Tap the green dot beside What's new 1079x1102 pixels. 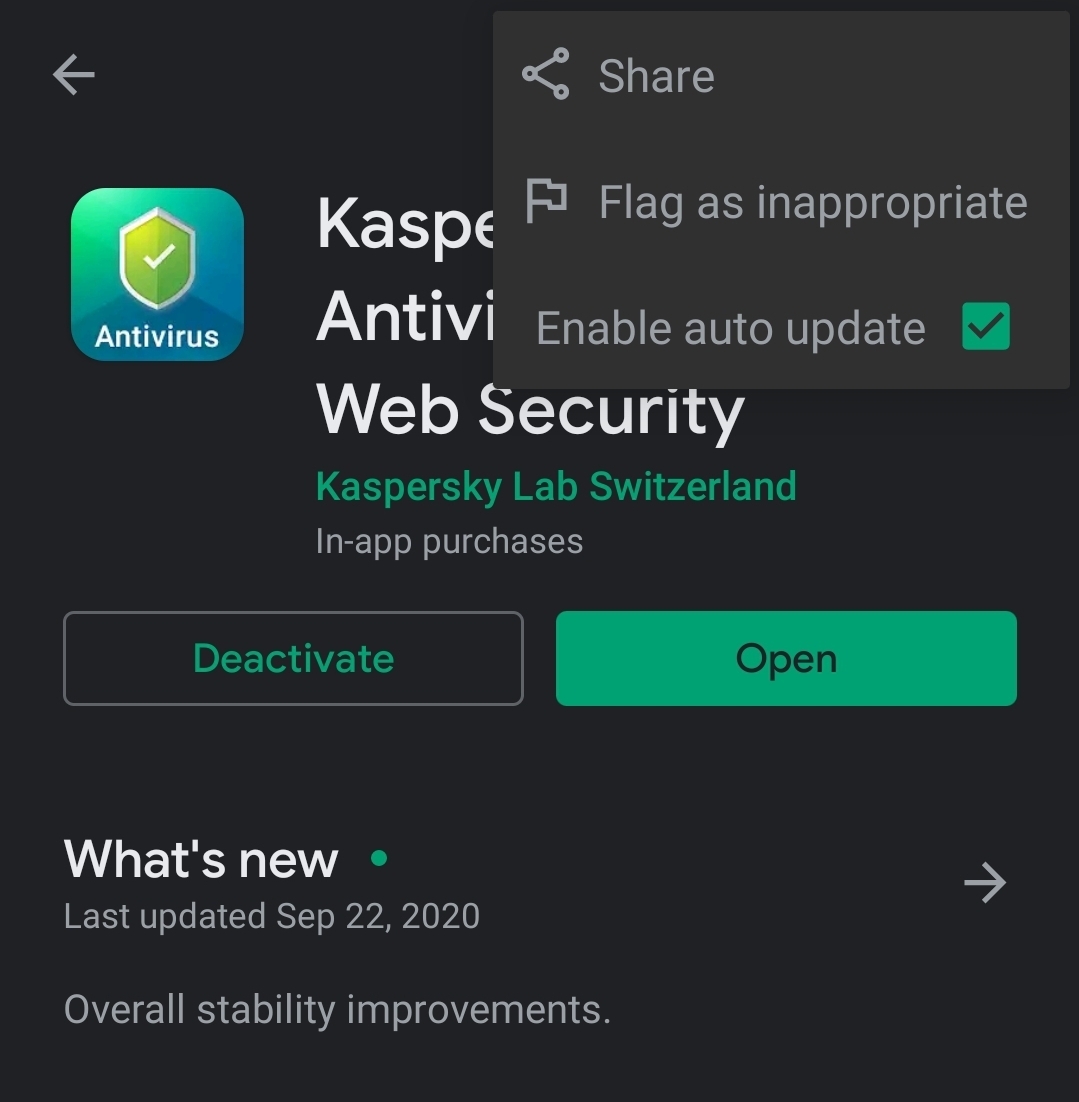(379, 857)
